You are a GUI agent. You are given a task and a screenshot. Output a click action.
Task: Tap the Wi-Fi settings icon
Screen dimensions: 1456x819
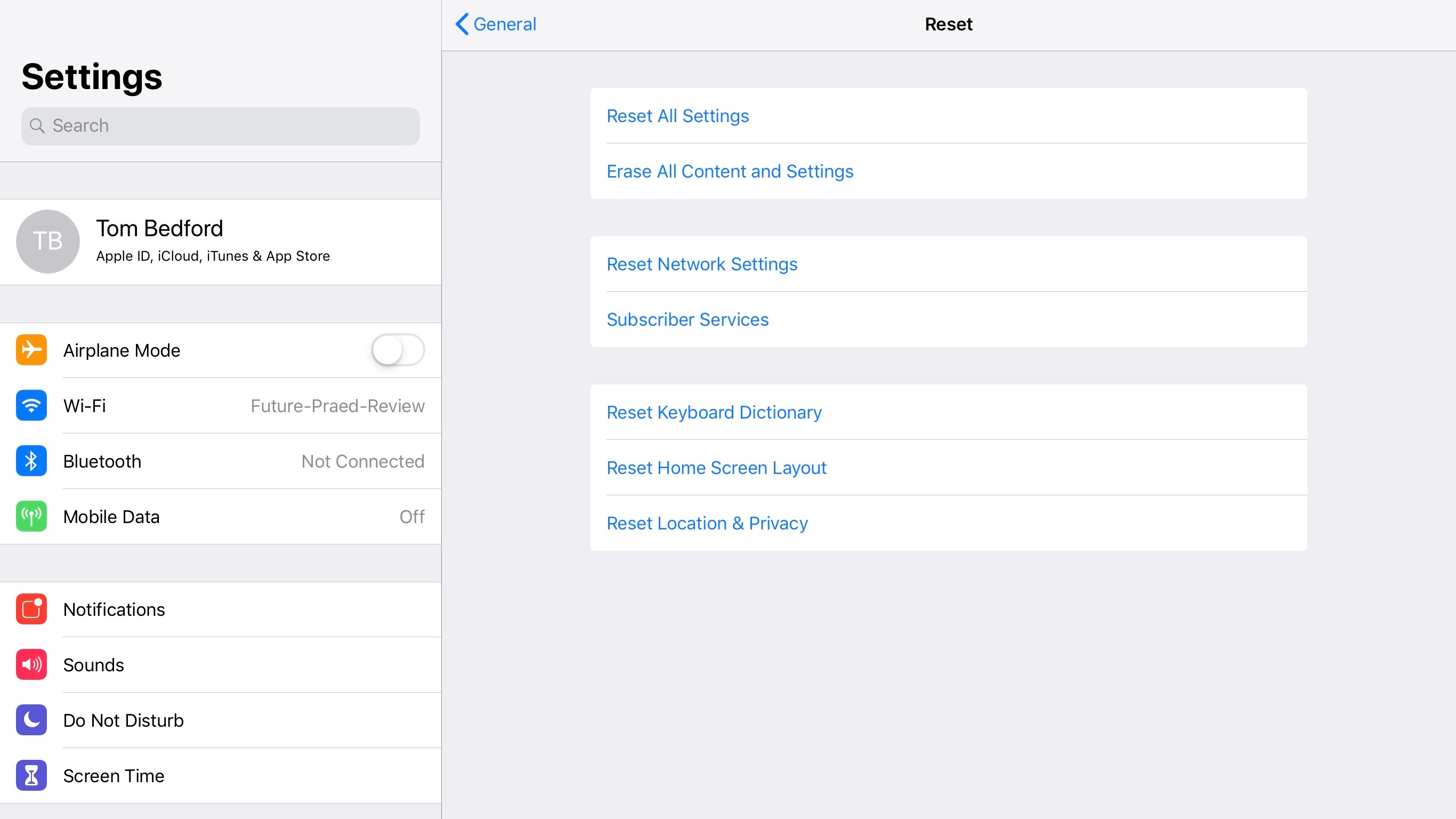click(x=31, y=406)
